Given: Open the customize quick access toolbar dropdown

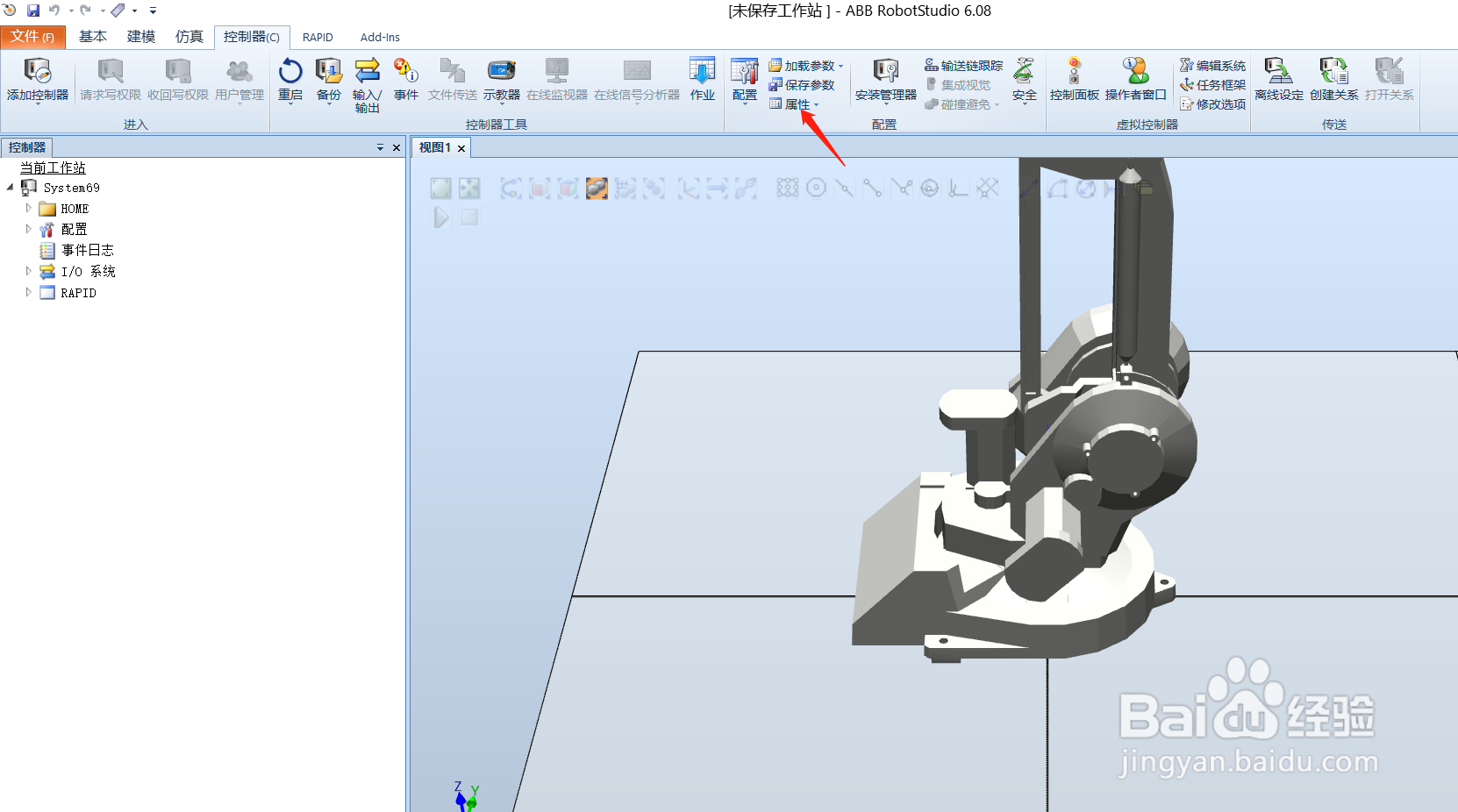Looking at the screenshot, I should click(153, 11).
